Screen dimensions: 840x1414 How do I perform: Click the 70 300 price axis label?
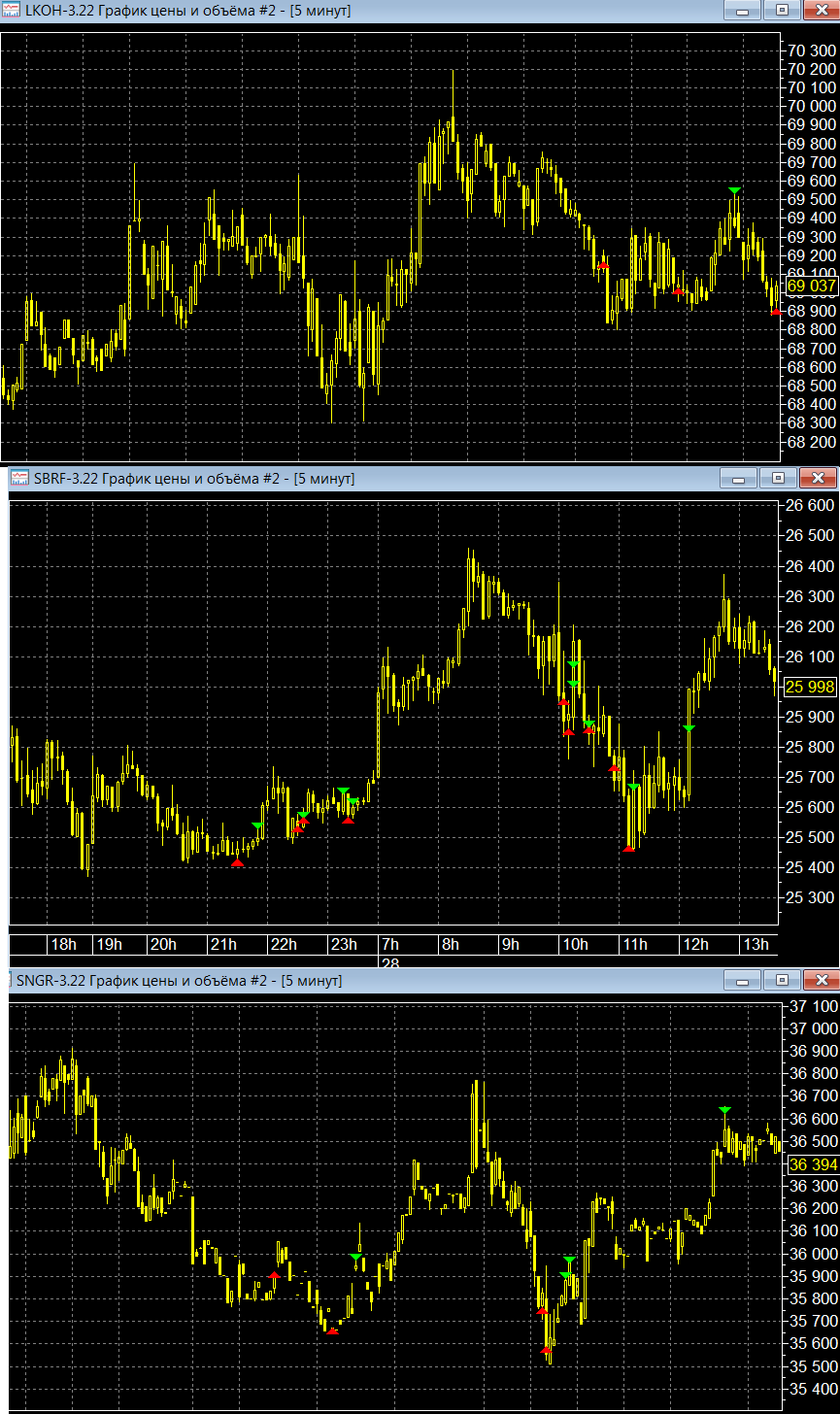click(813, 50)
